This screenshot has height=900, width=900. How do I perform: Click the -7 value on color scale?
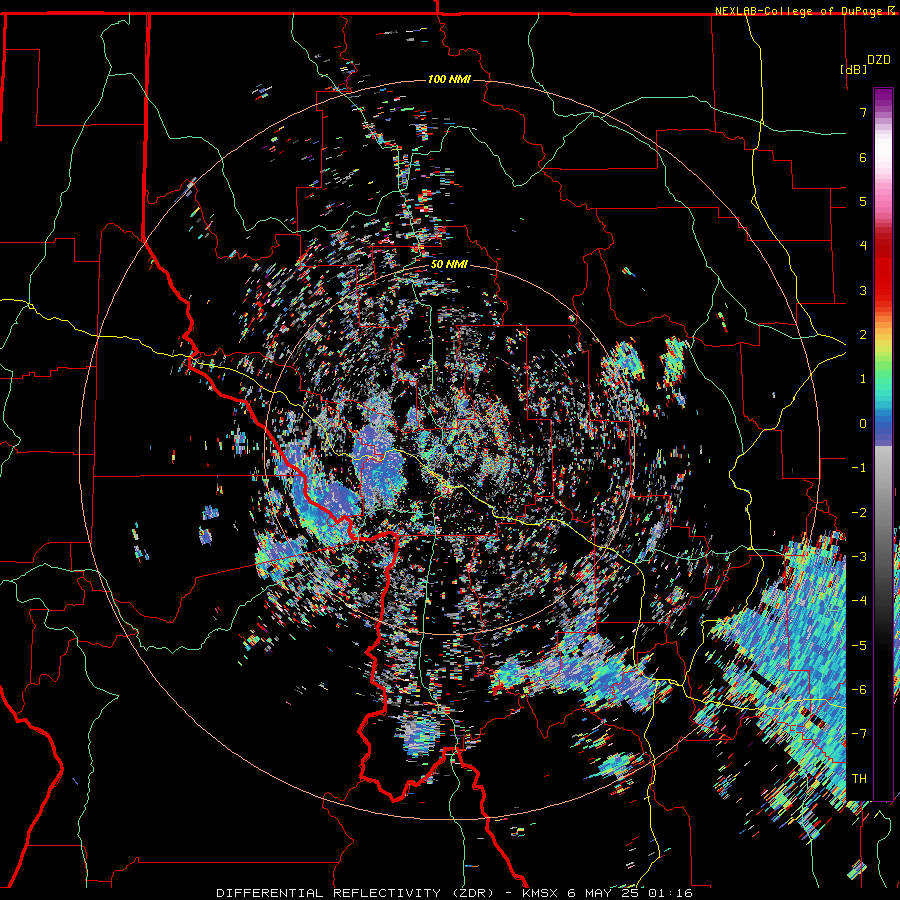pos(859,734)
